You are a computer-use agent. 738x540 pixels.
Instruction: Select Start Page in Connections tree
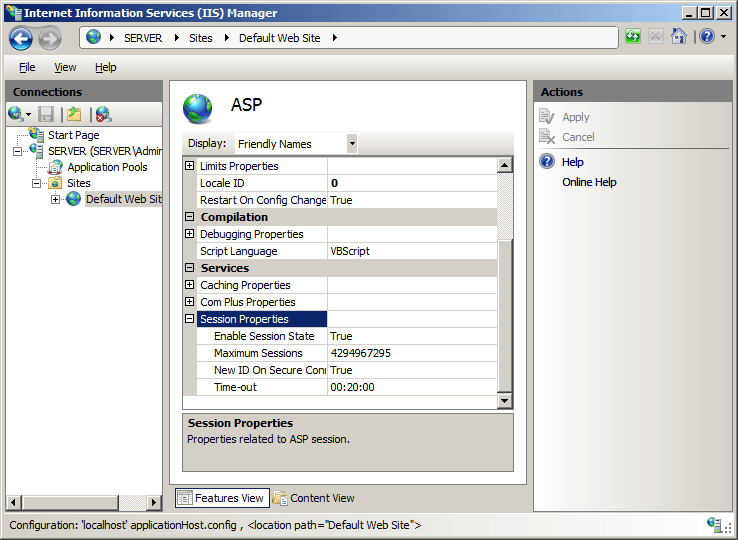tap(73, 135)
